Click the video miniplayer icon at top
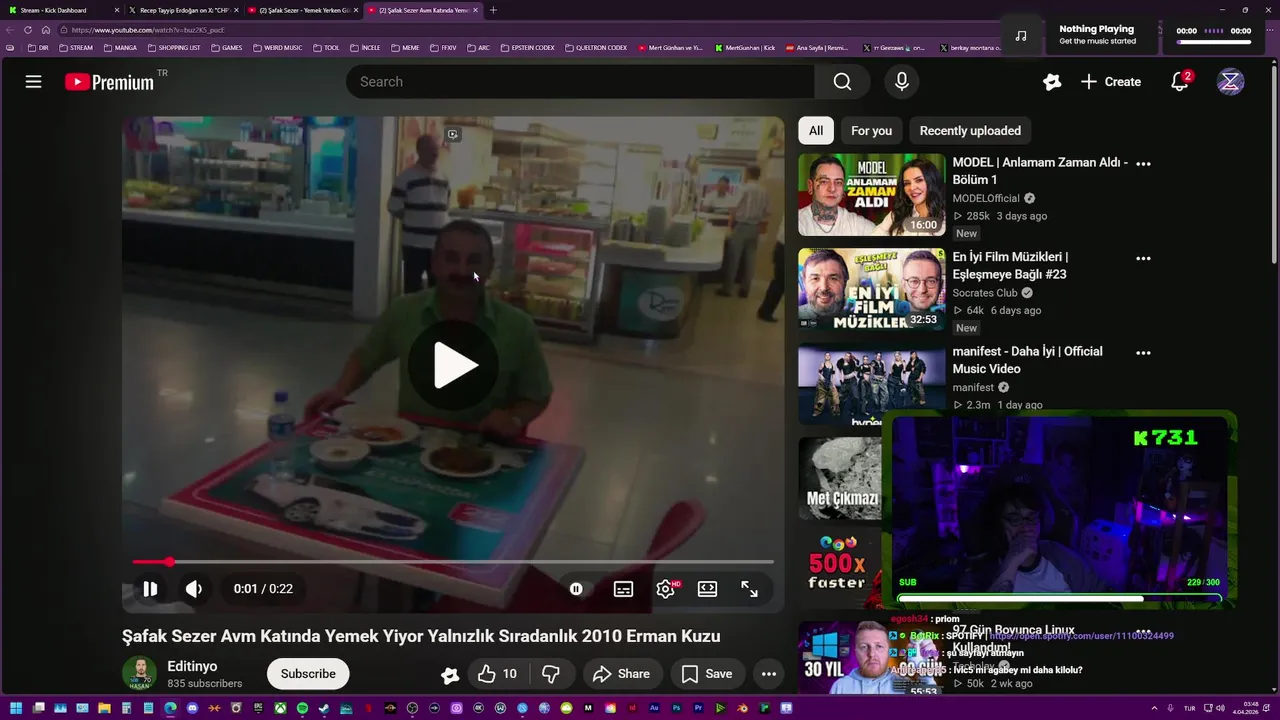The height and width of the screenshot is (720, 1280). tap(453, 134)
